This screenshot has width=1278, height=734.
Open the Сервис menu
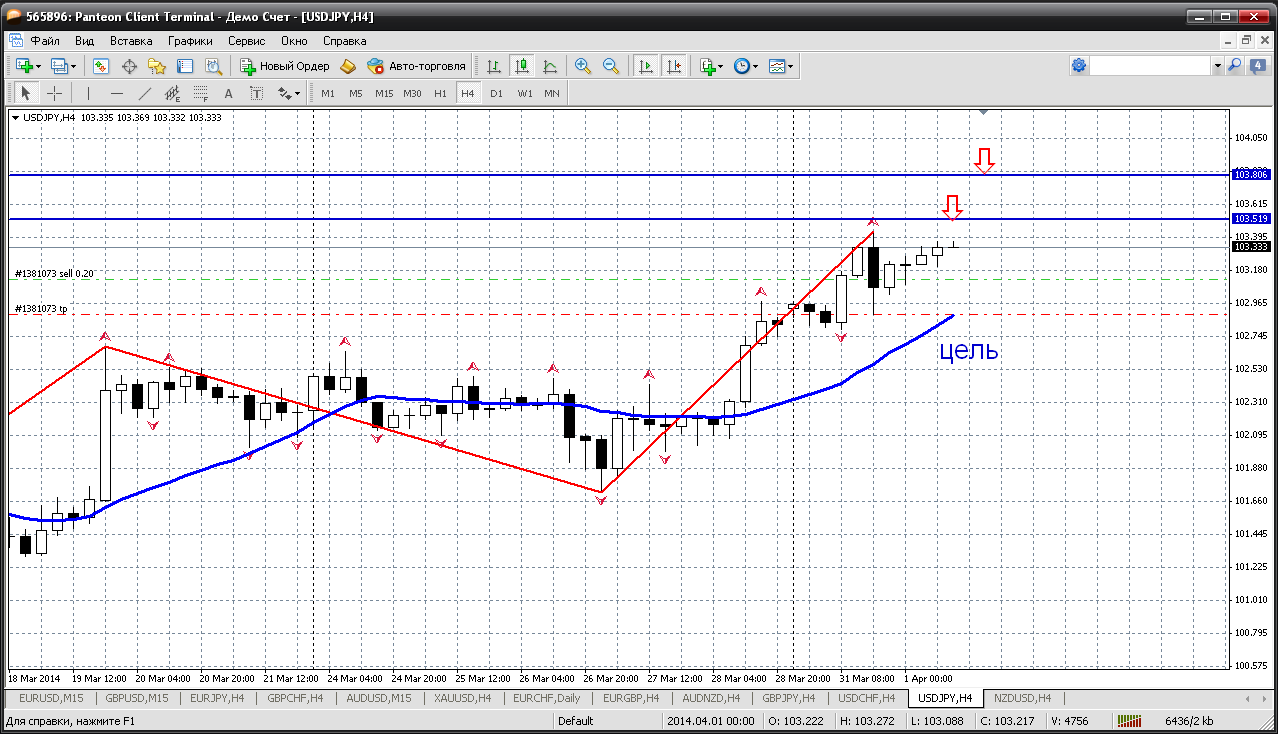click(x=246, y=41)
